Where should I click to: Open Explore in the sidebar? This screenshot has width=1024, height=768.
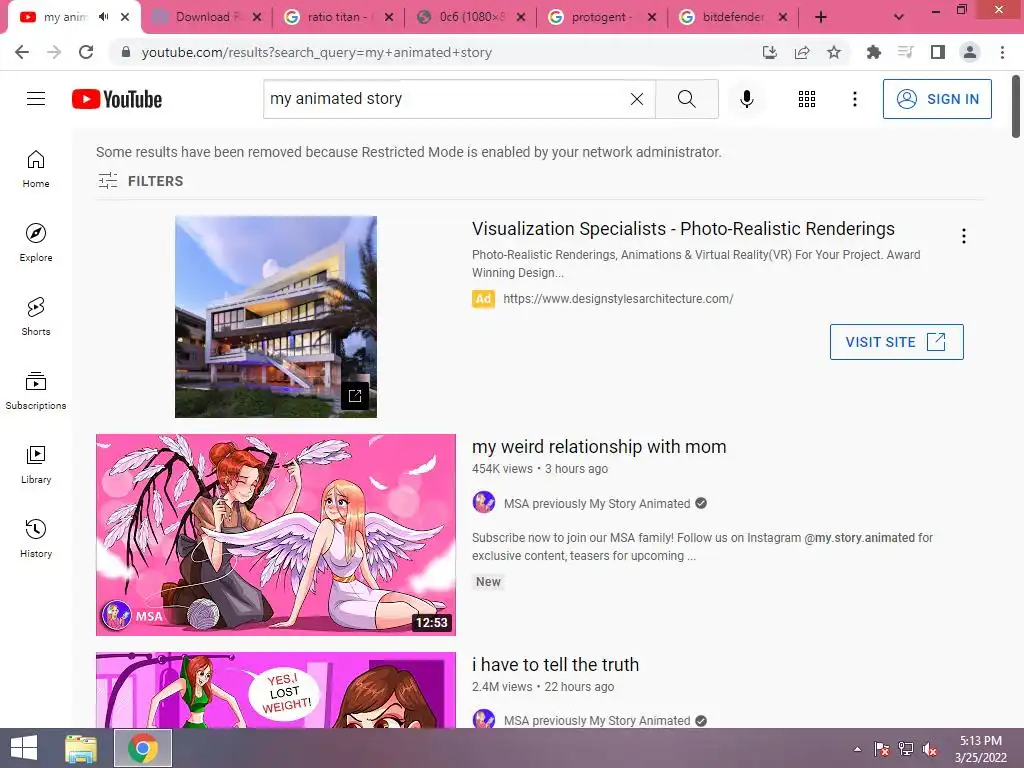tap(36, 242)
